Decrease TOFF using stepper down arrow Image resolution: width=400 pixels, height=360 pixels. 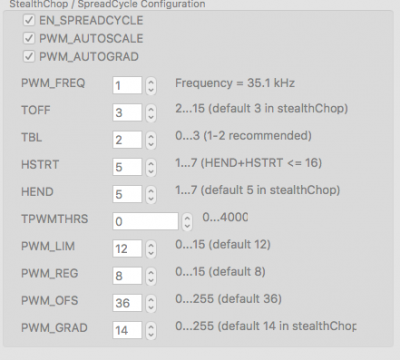pos(151,117)
